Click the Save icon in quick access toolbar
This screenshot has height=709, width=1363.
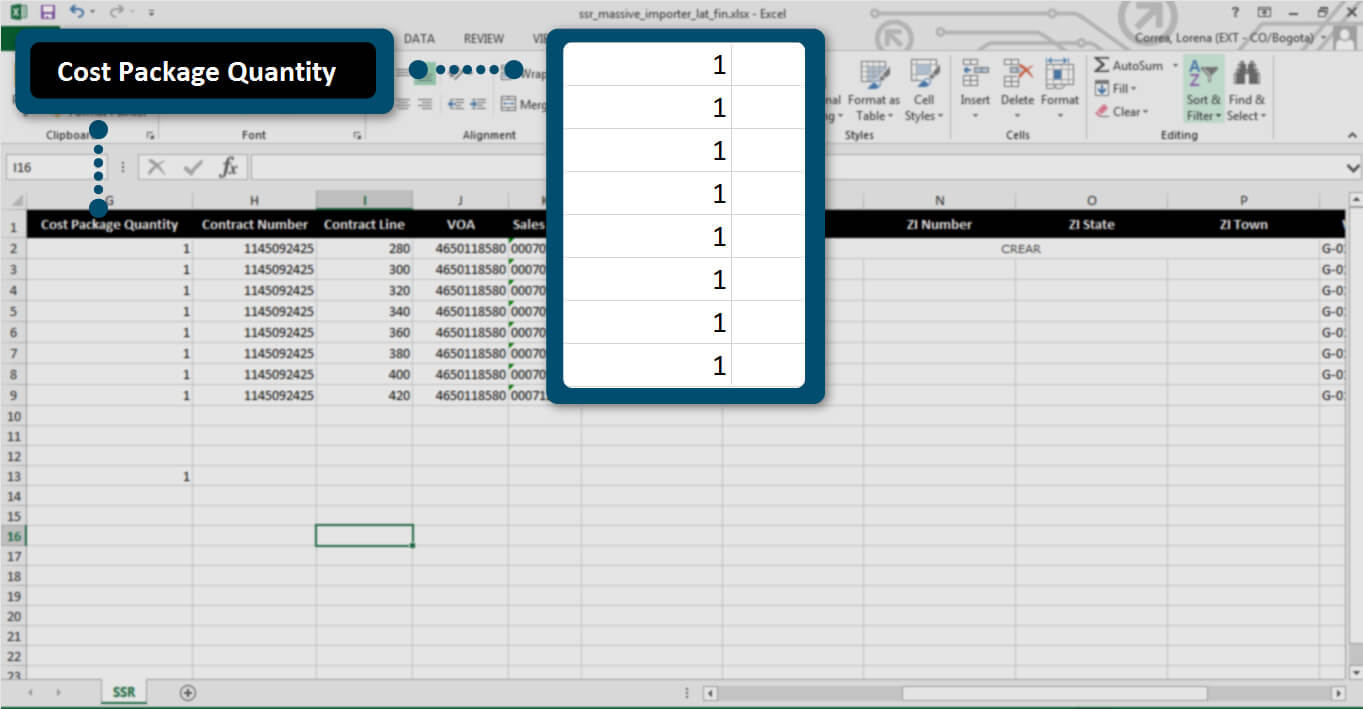[47, 12]
